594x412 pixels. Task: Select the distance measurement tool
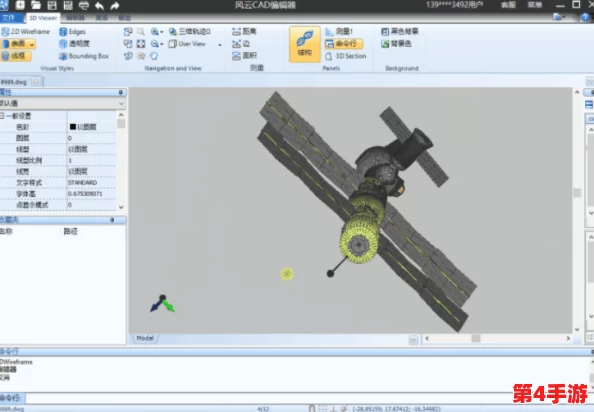[x=244, y=31]
